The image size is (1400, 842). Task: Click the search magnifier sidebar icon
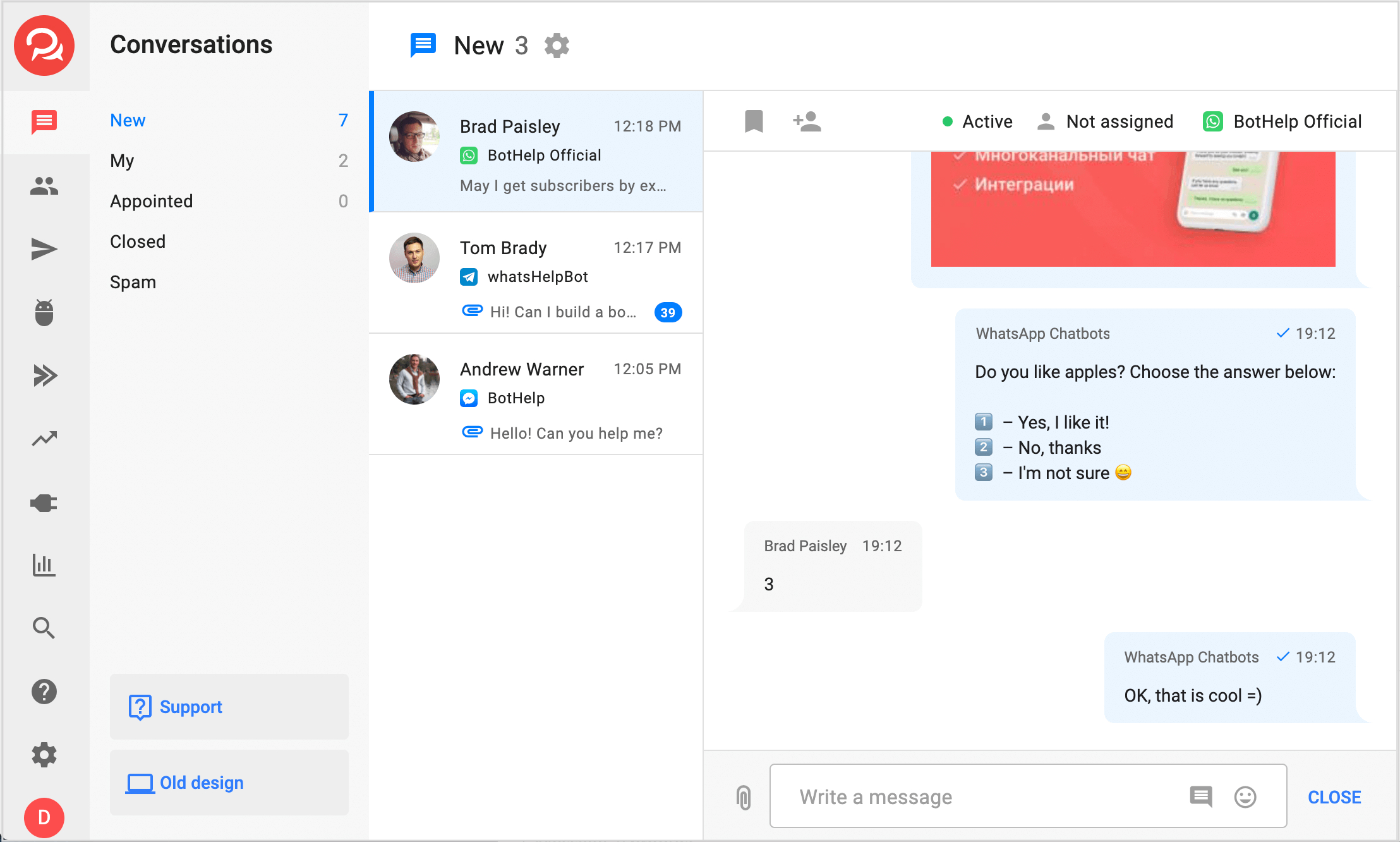44,628
